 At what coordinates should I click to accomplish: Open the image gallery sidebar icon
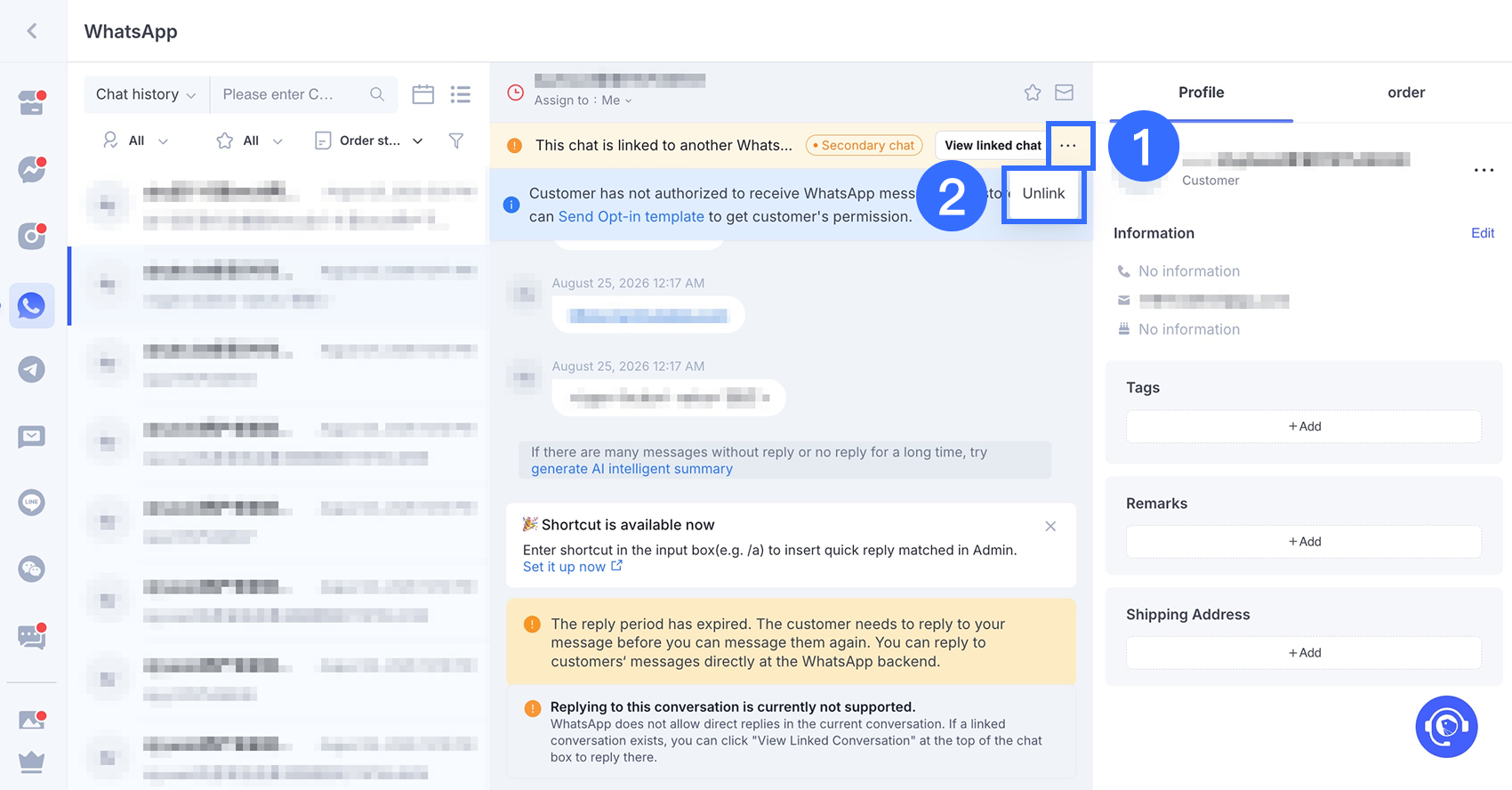pos(32,720)
